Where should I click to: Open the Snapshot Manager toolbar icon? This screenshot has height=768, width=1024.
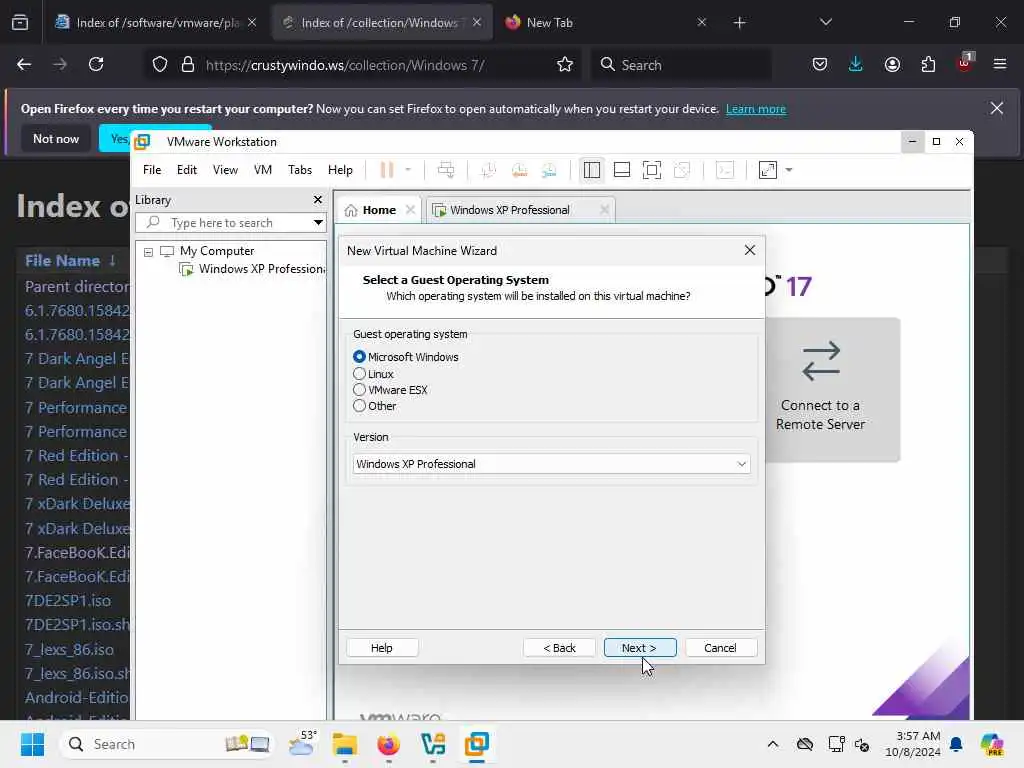point(549,170)
